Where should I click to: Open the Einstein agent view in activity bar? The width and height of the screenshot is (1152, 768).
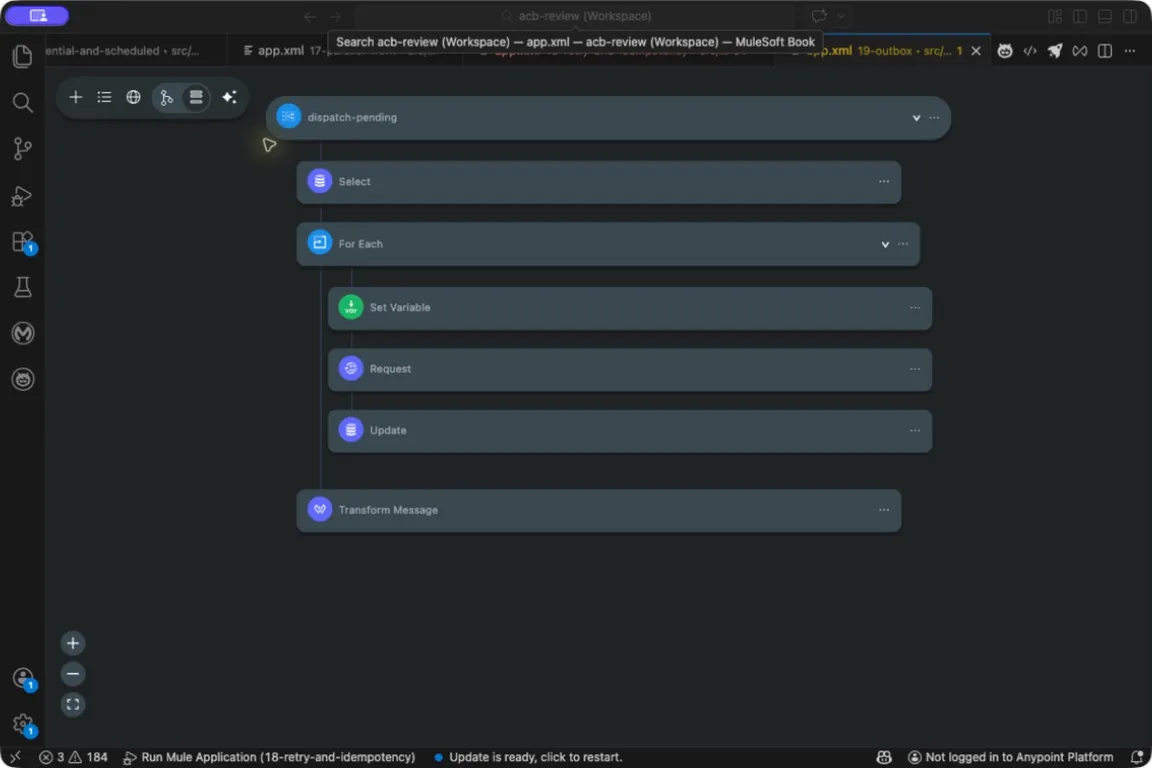click(x=23, y=379)
